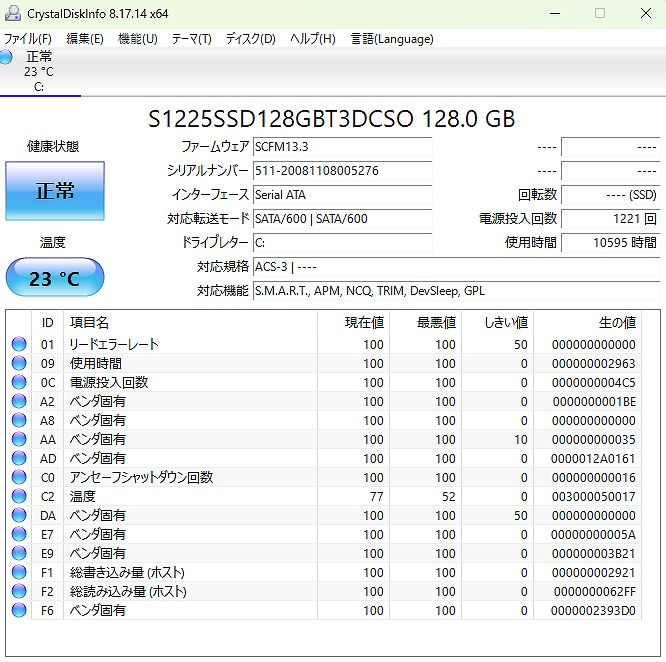Open the ディスク(D) menu
Screen dimensions: 666x662
pos(251,39)
